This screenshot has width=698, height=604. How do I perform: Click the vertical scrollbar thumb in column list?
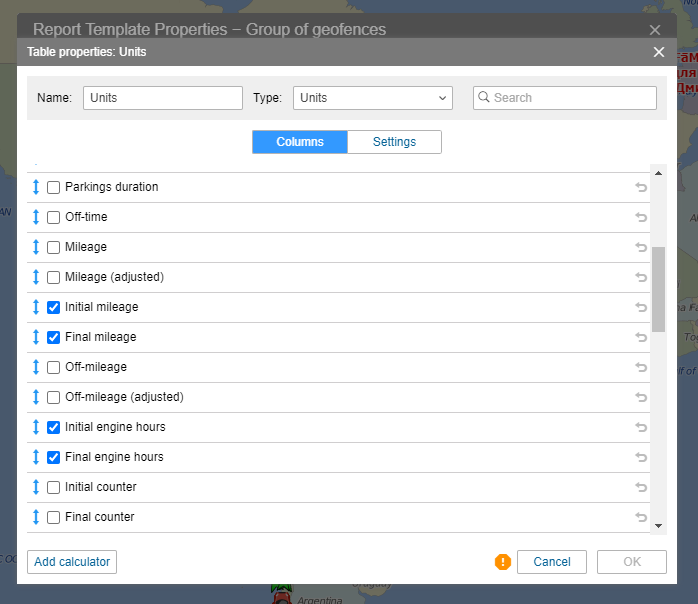pyautogui.click(x=658, y=288)
